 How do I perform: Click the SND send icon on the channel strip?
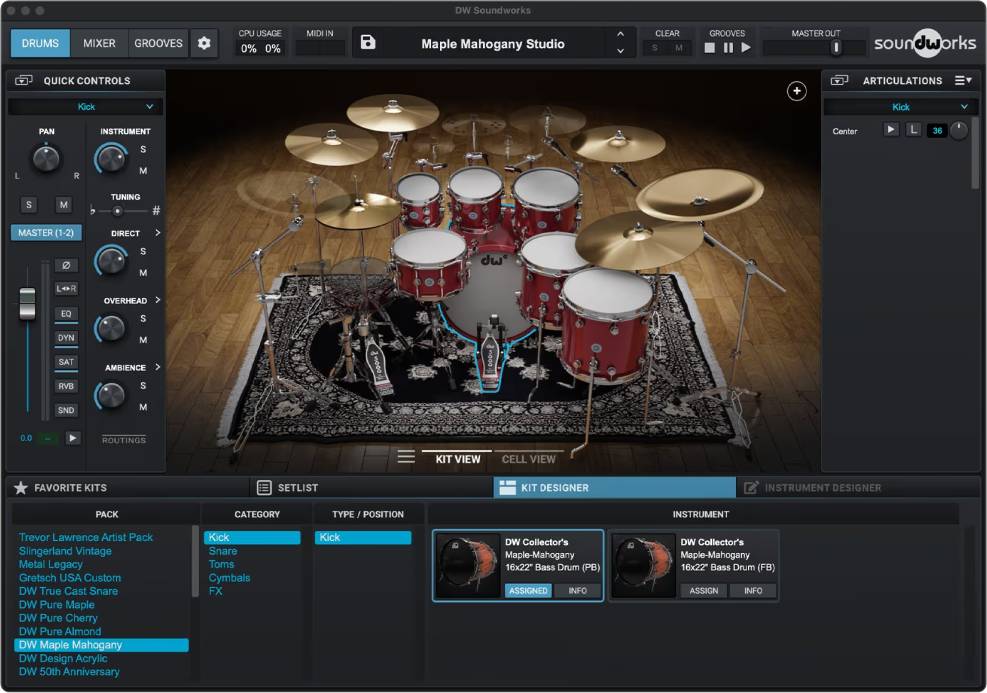click(x=65, y=410)
